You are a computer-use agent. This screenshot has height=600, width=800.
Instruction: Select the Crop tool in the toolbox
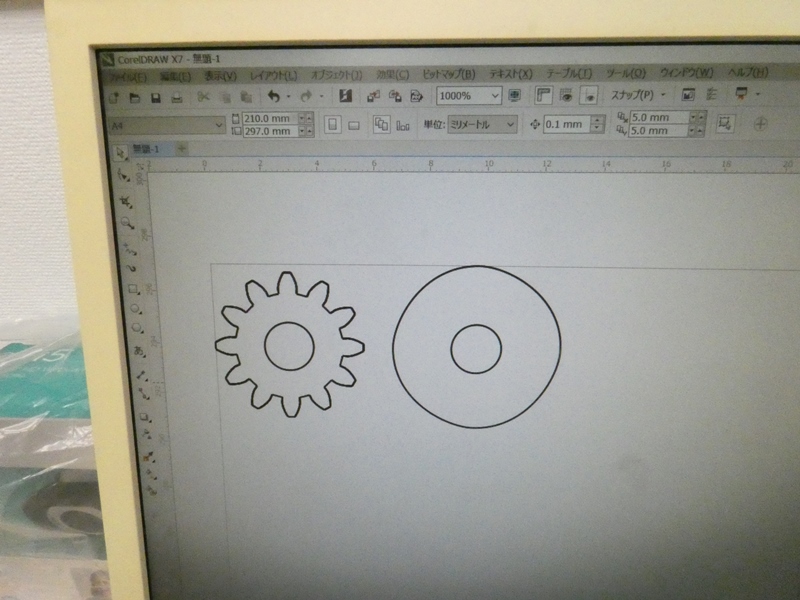pos(126,202)
